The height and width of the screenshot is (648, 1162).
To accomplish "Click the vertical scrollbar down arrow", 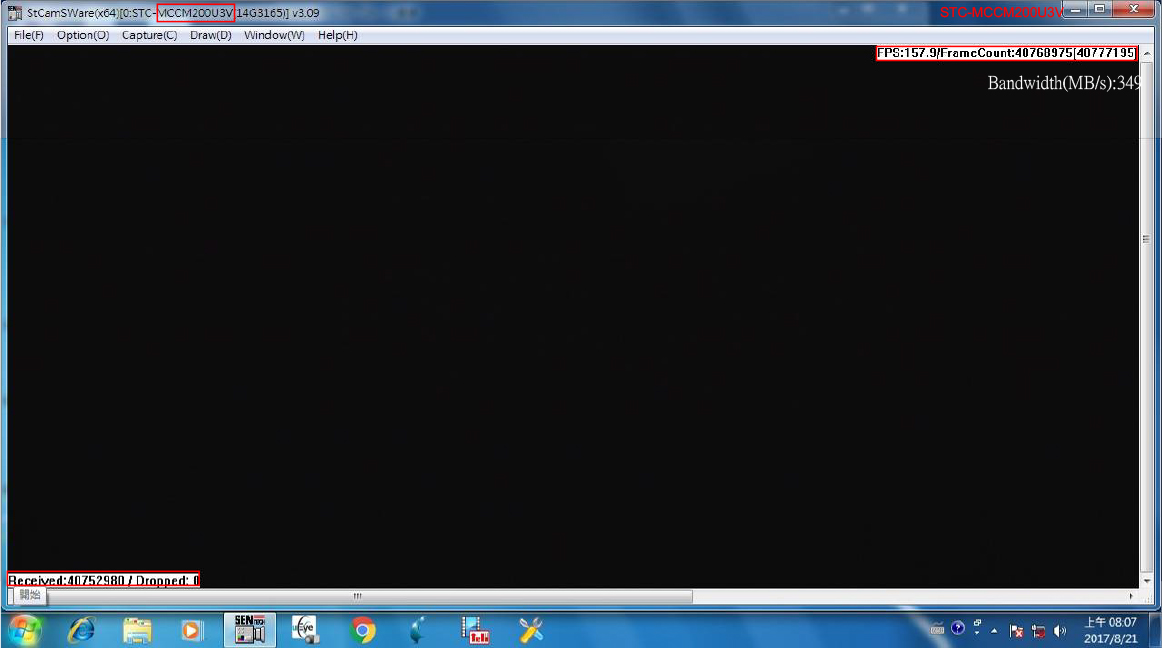I will 1146,580.
